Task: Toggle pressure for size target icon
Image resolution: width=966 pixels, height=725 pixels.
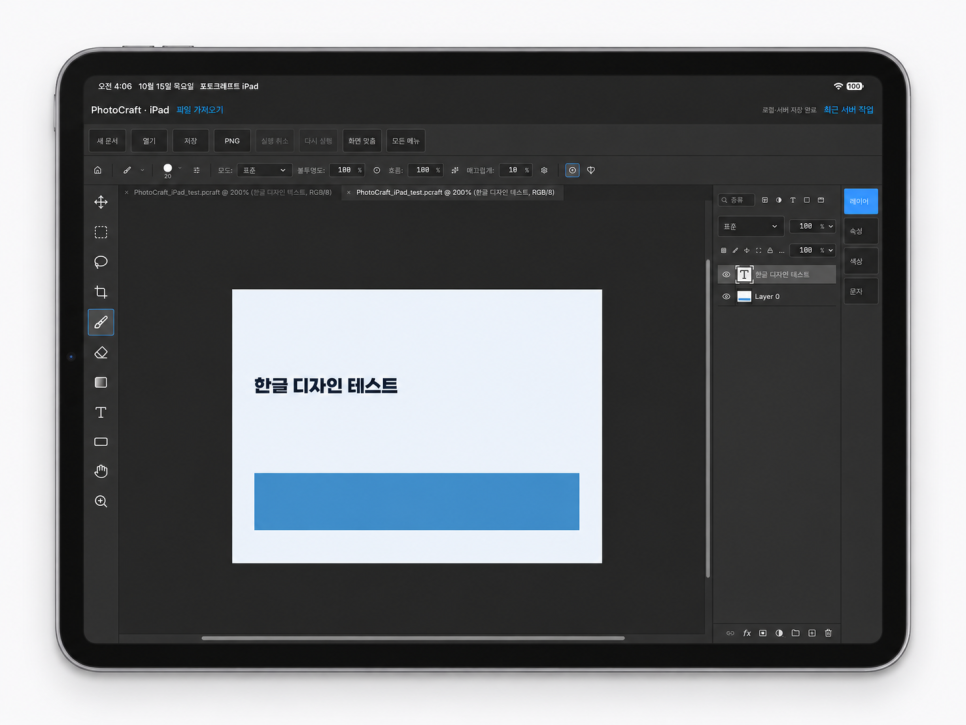Action: [572, 170]
